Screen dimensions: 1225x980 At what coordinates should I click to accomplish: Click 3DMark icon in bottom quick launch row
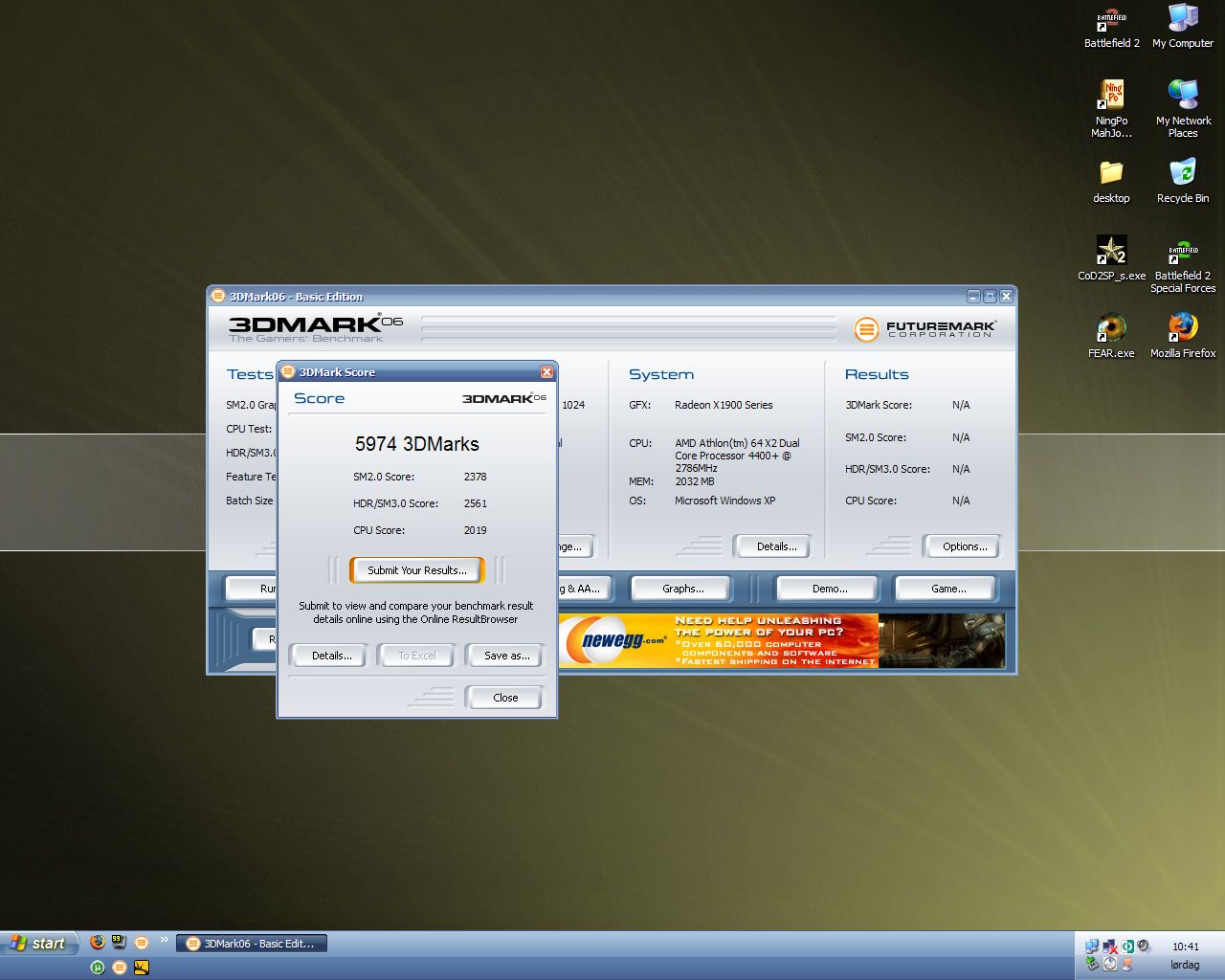click(x=120, y=968)
